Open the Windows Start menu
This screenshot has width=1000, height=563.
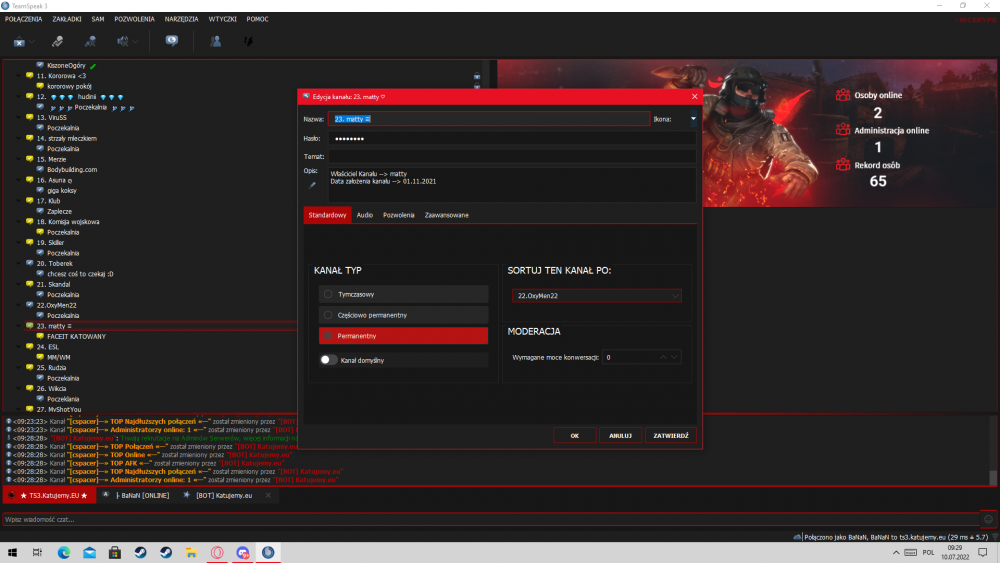click(x=12, y=552)
